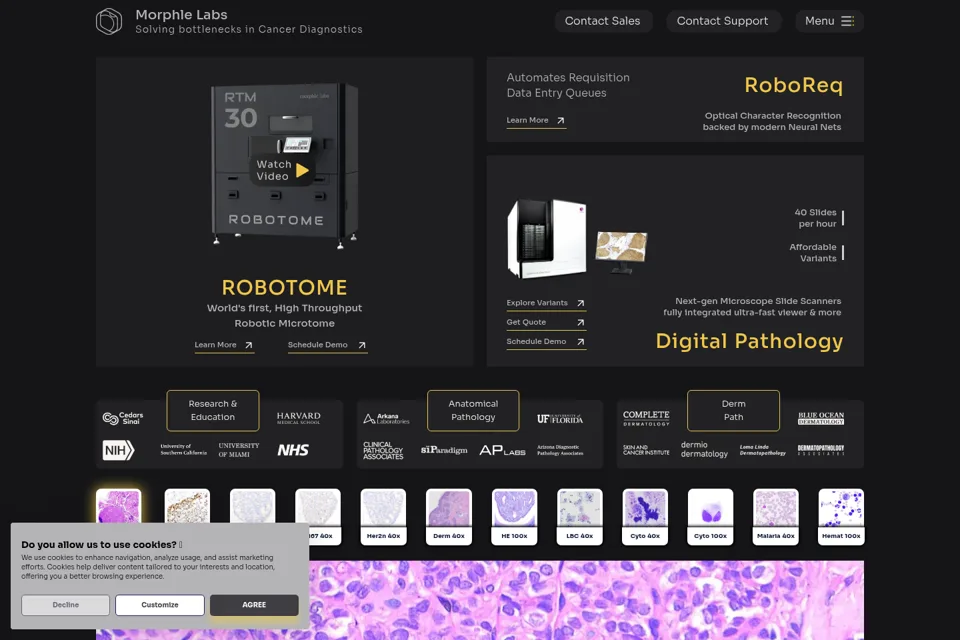Screen dimensions: 960x640
Task: Select the Anatomical Pathology tab
Action: click(473, 410)
